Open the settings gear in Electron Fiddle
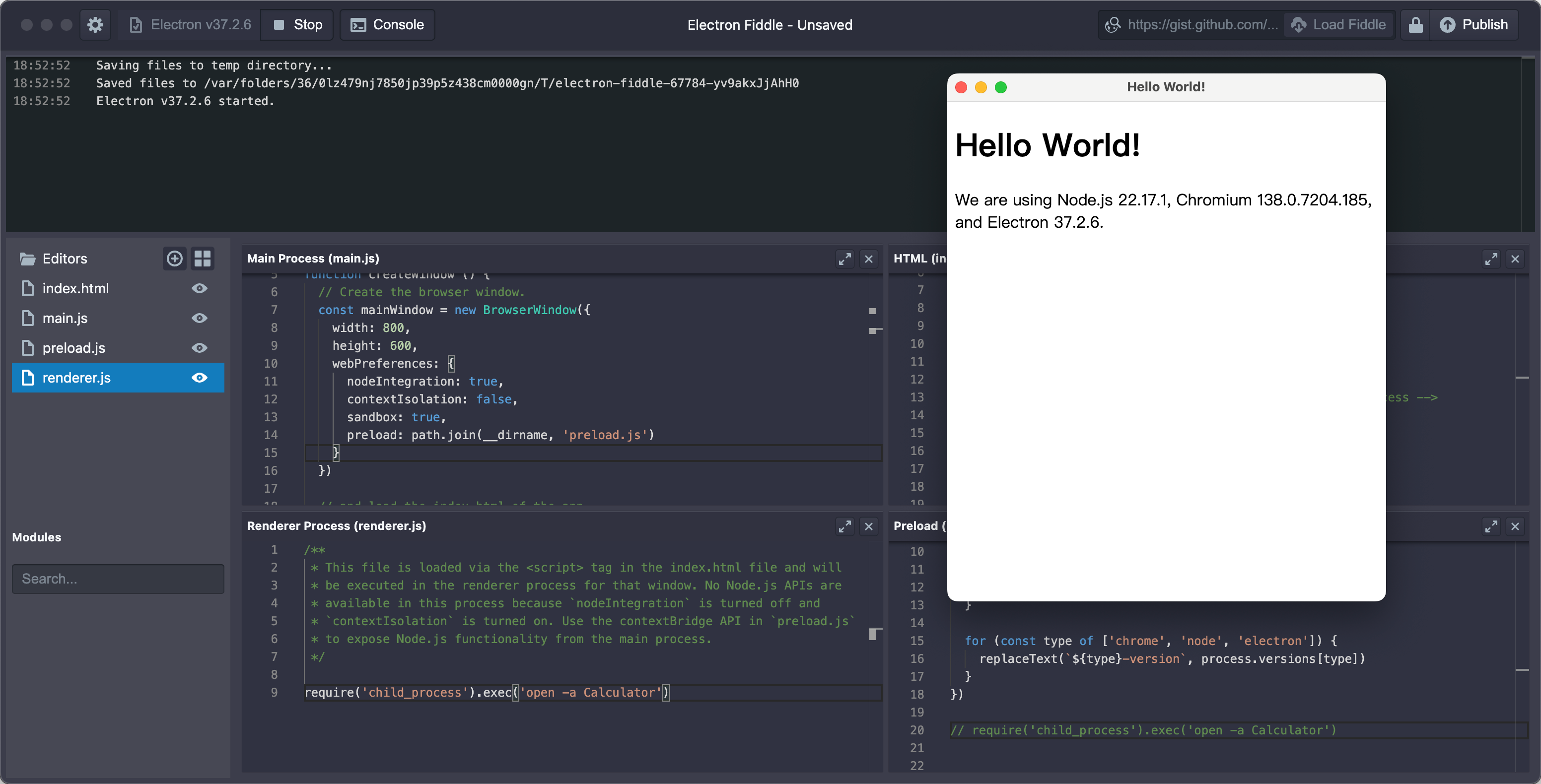The height and width of the screenshot is (784, 1541). pos(95,24)
